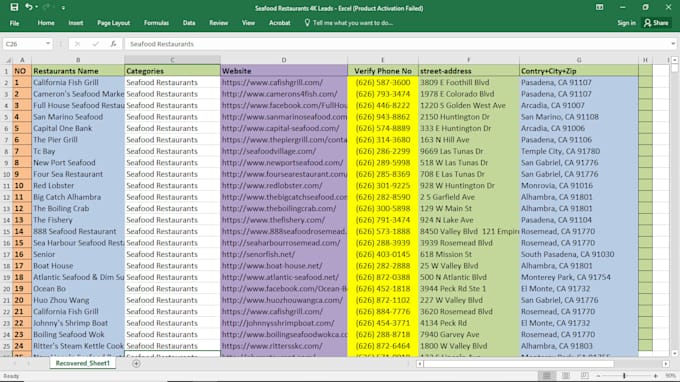The height and width of the screenshot is (382, 680).
Task: Click the Sign in link
Action: pos(626,23)
